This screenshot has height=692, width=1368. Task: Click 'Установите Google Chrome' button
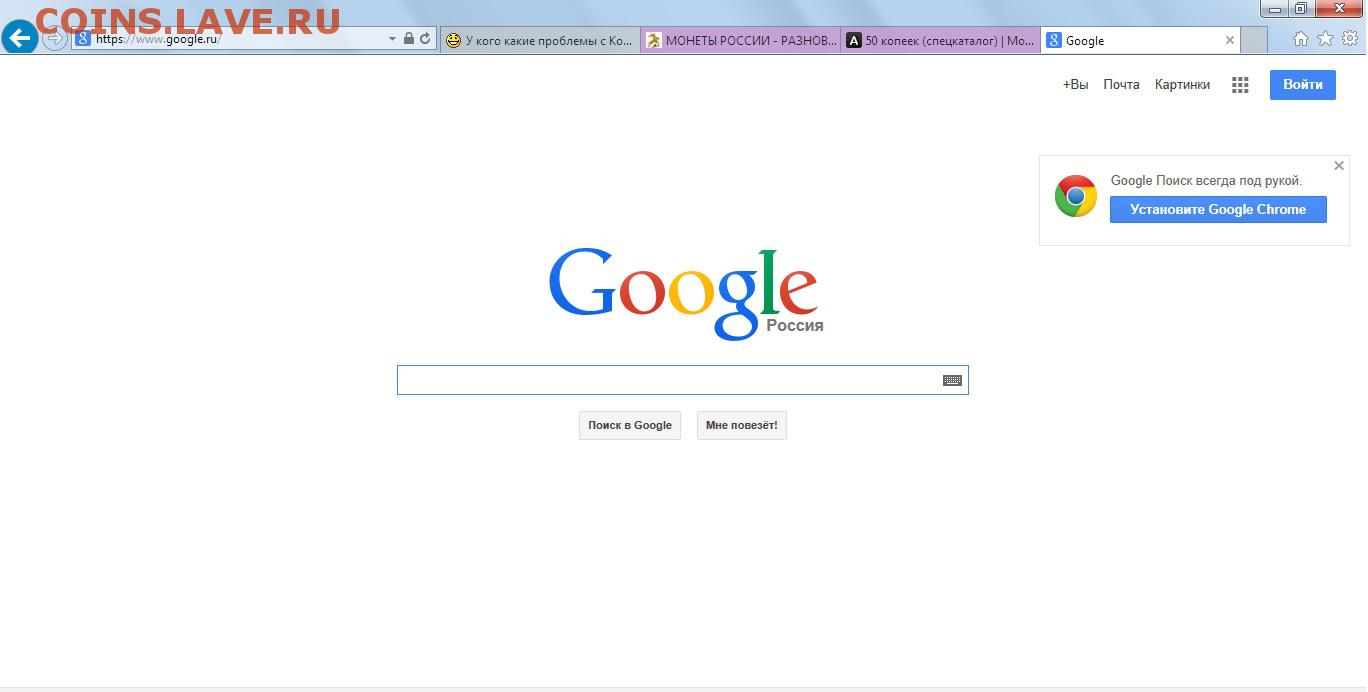tap(1218, 209)
